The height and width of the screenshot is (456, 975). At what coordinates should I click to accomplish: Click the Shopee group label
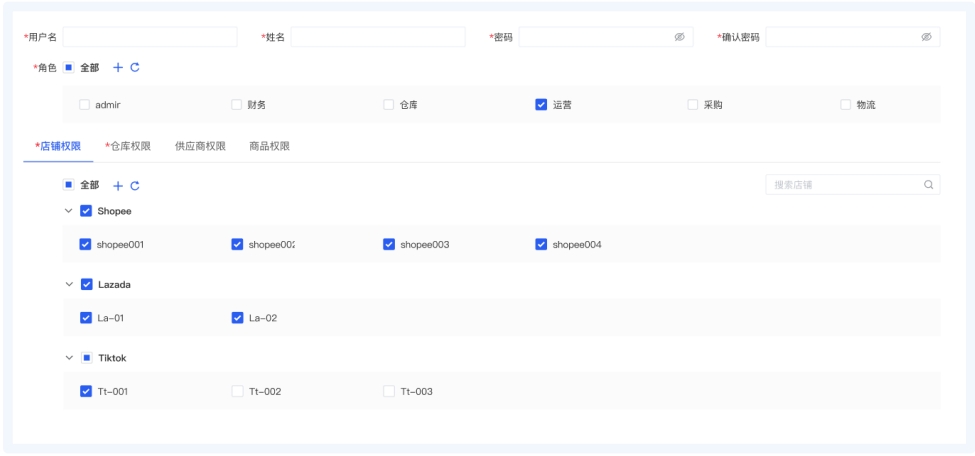[x=114, y=211]
